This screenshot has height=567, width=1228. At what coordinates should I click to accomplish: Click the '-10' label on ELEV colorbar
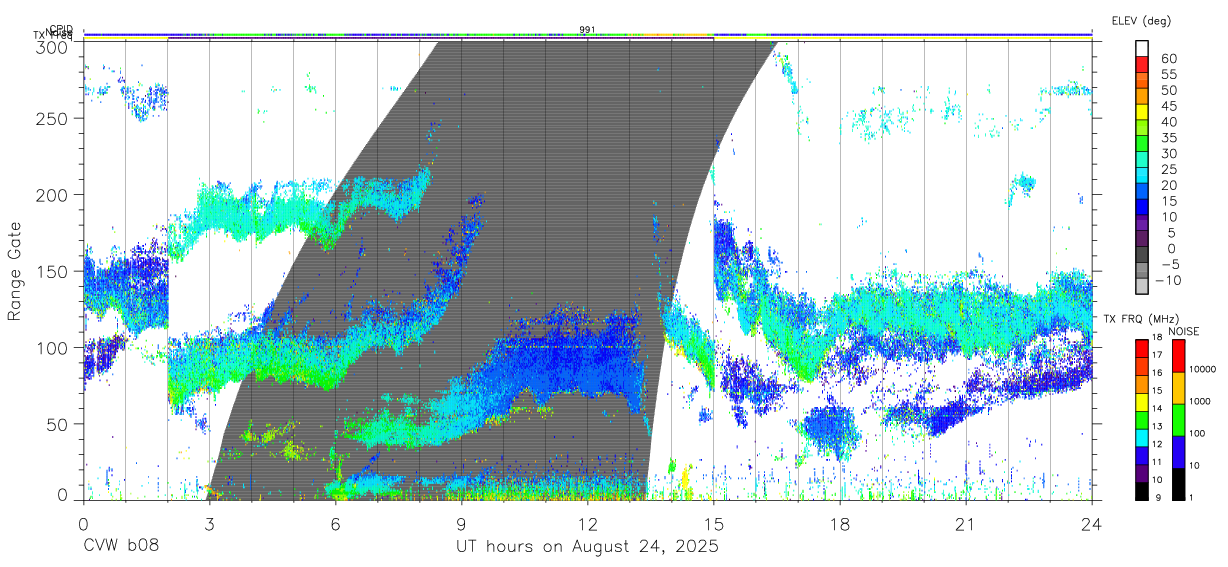(1168, 280)
